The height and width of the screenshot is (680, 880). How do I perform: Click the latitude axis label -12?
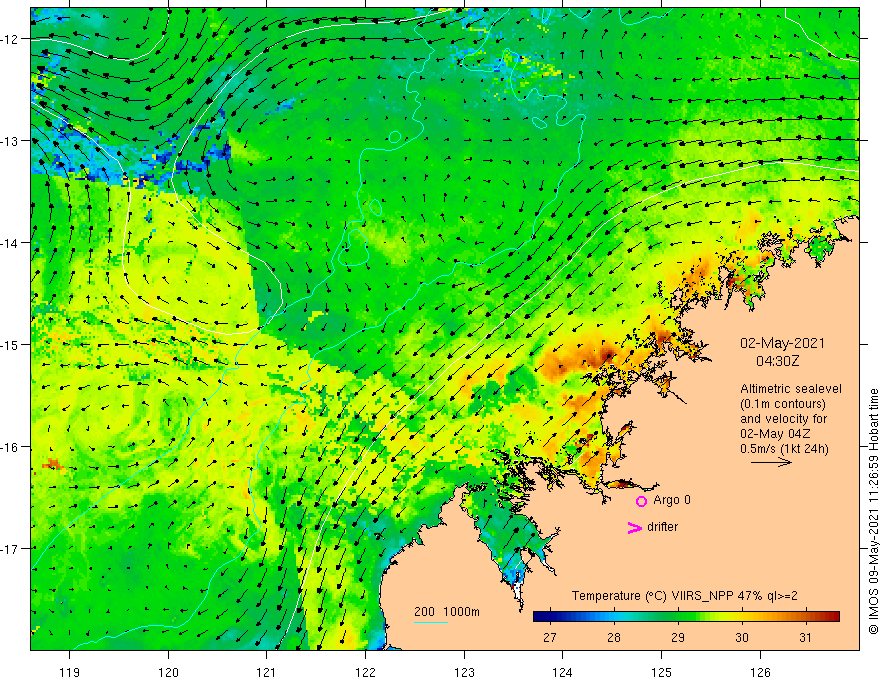pyautogui.click(x=11, y=39)
